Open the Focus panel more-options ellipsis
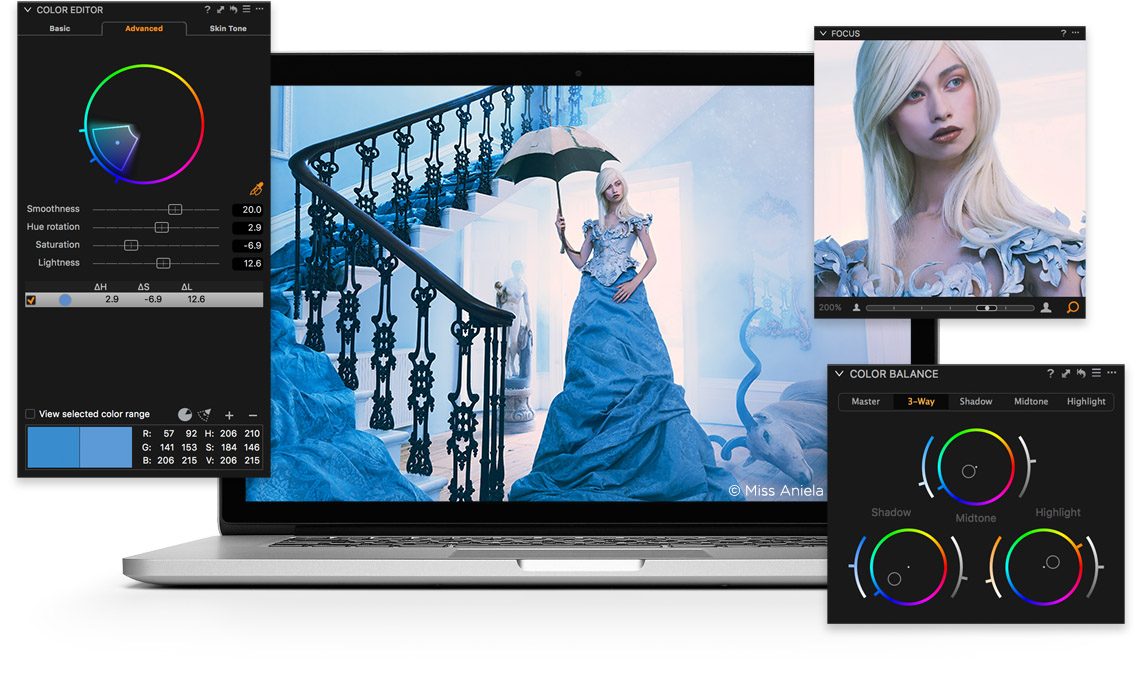Screen dimensions: 1140x697 click(1075, 33)
